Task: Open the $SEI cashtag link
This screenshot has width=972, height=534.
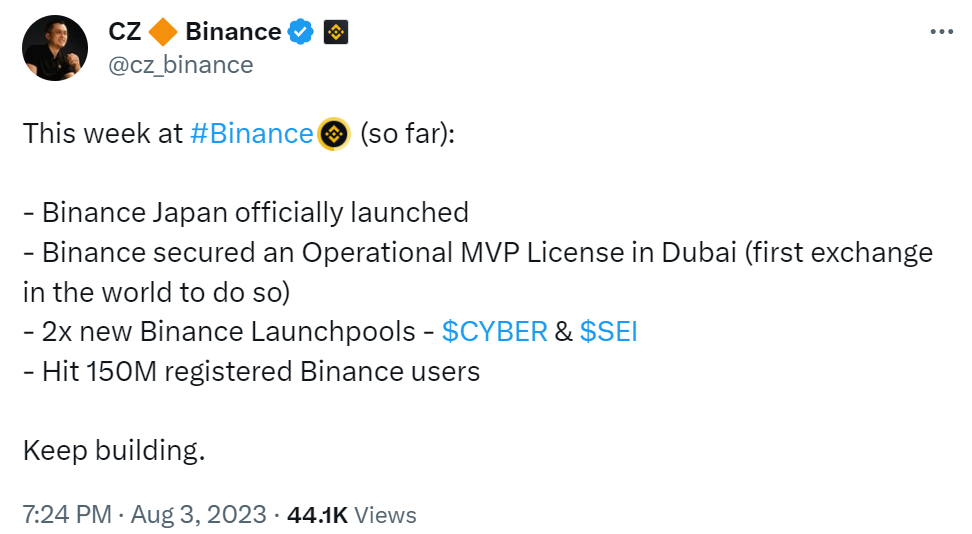Action: click(608, 331)
